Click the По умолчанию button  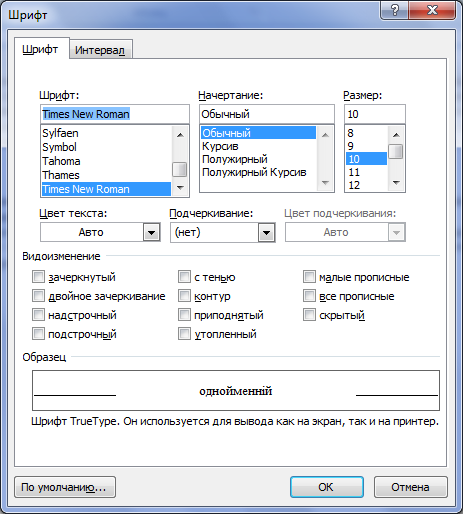click(65, 487)
